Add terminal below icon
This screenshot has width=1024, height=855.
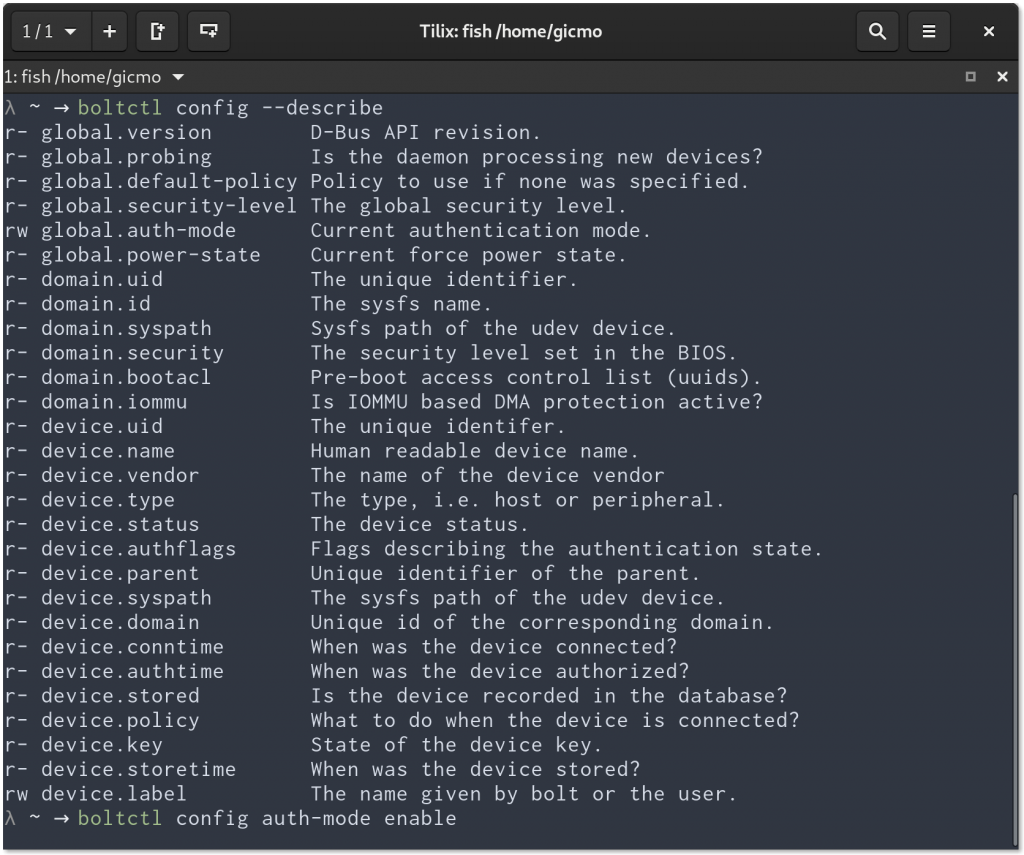pyautogui.click(x=208, y=32)
